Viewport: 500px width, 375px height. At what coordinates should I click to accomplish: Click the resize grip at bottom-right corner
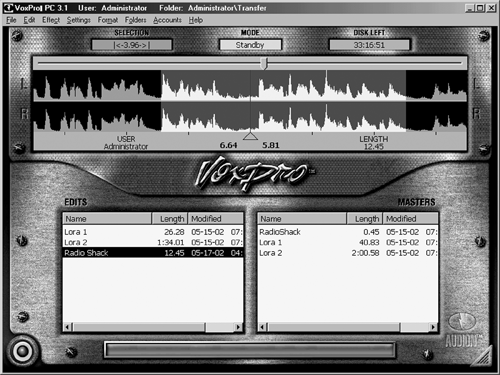[x=483, y=357]
